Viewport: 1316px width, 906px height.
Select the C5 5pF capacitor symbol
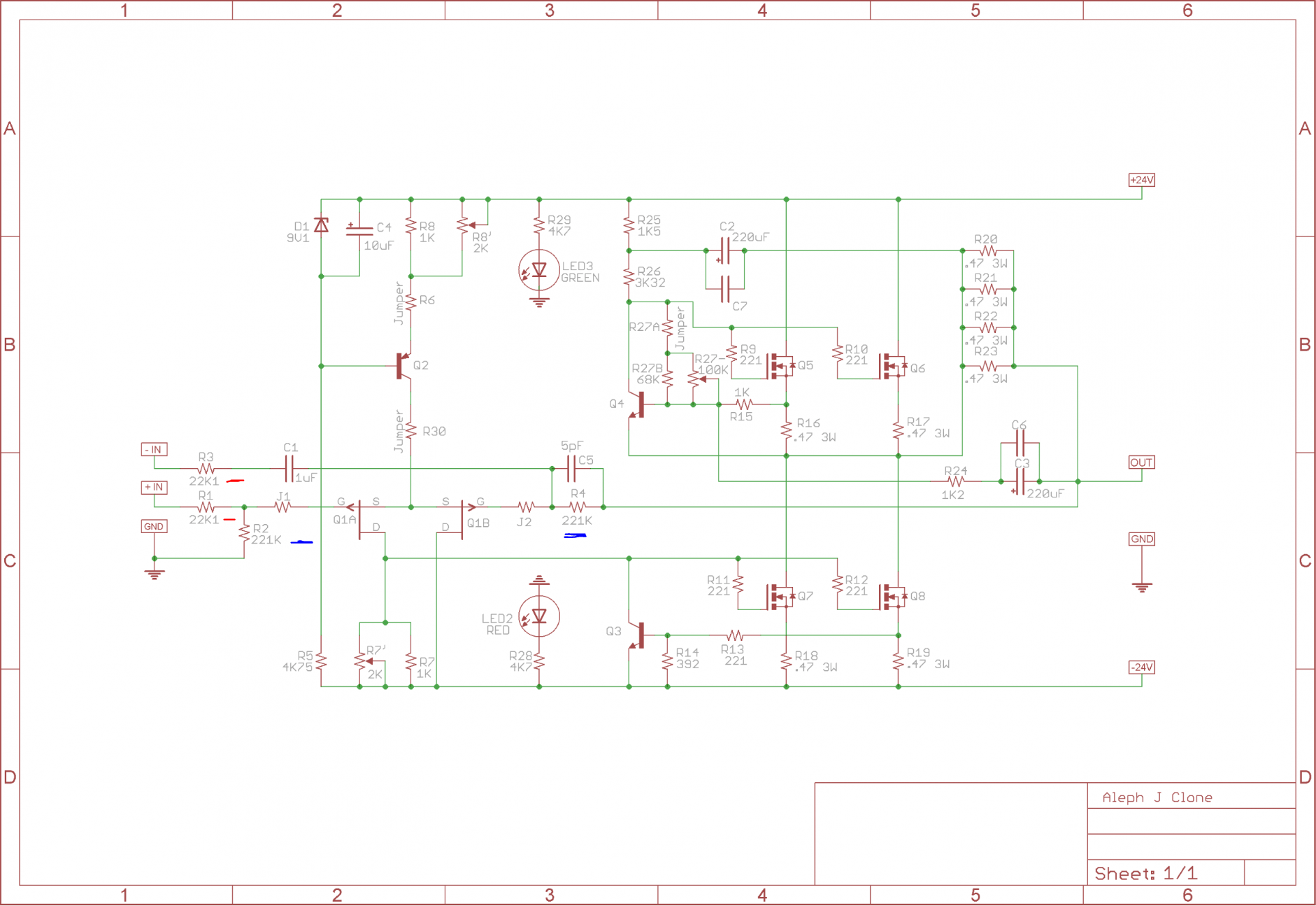tap(571, 469)
